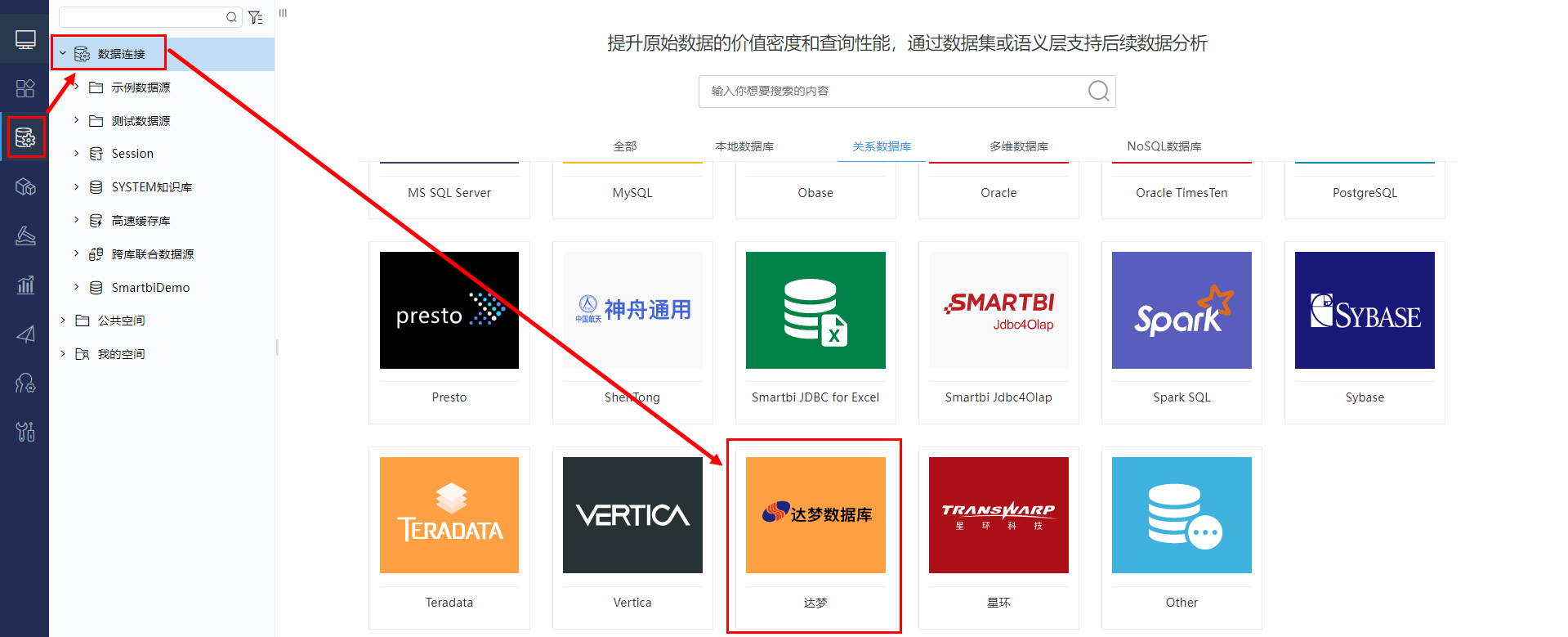Viewport: 1568px width, 637px height.
Task: Select 跨库联合数据源 tree item
Action: click(x=153, y=254)
